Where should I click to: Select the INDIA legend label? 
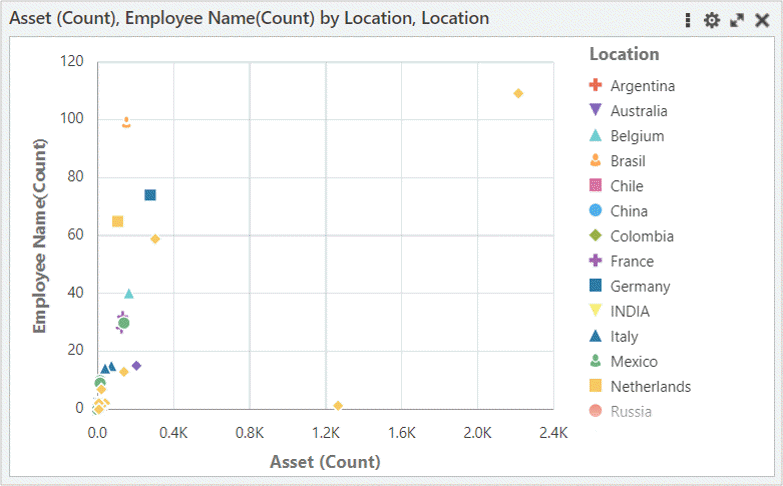point(630,311)
